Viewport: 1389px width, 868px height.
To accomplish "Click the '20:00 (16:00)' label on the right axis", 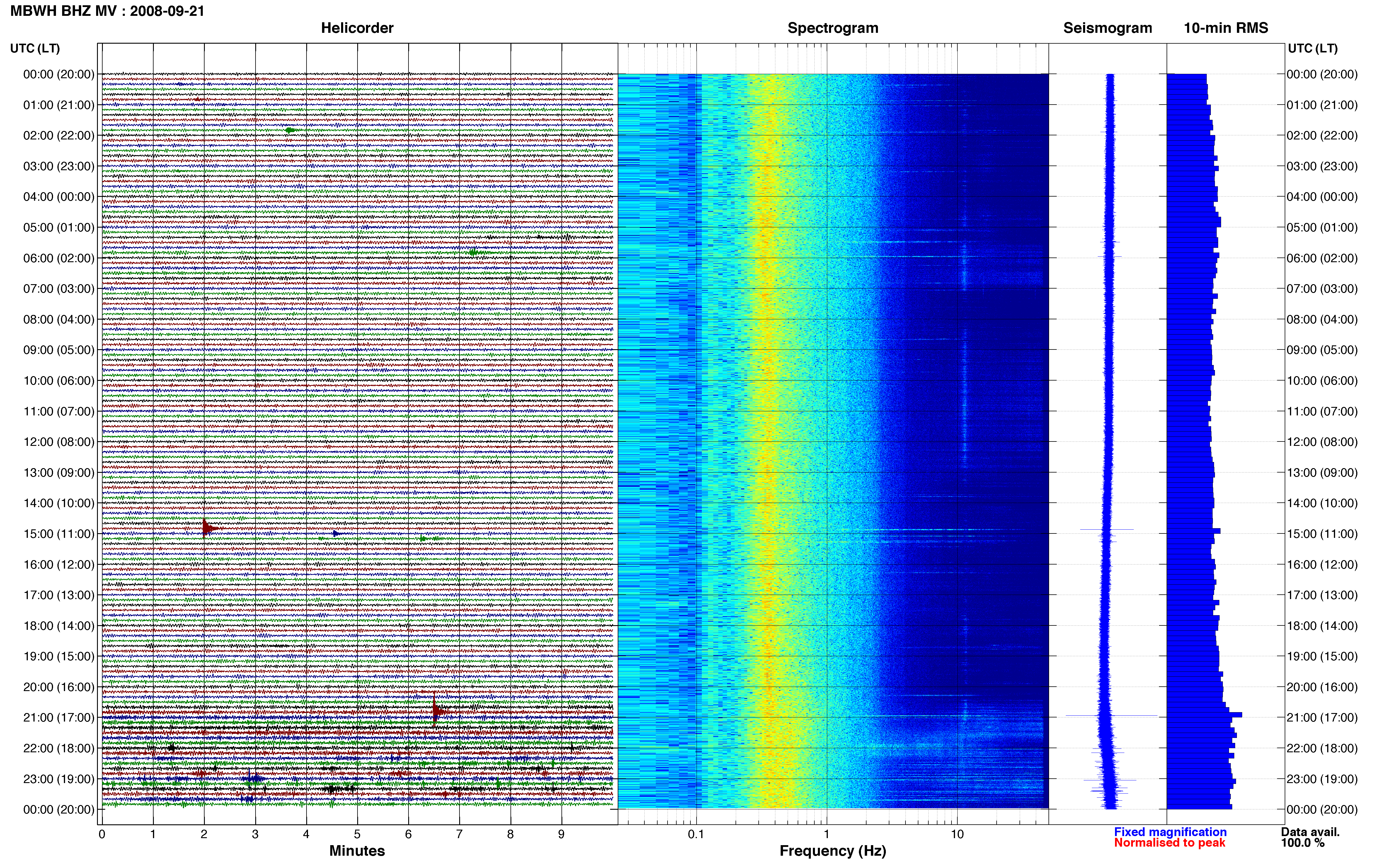I will (1322, 687).
